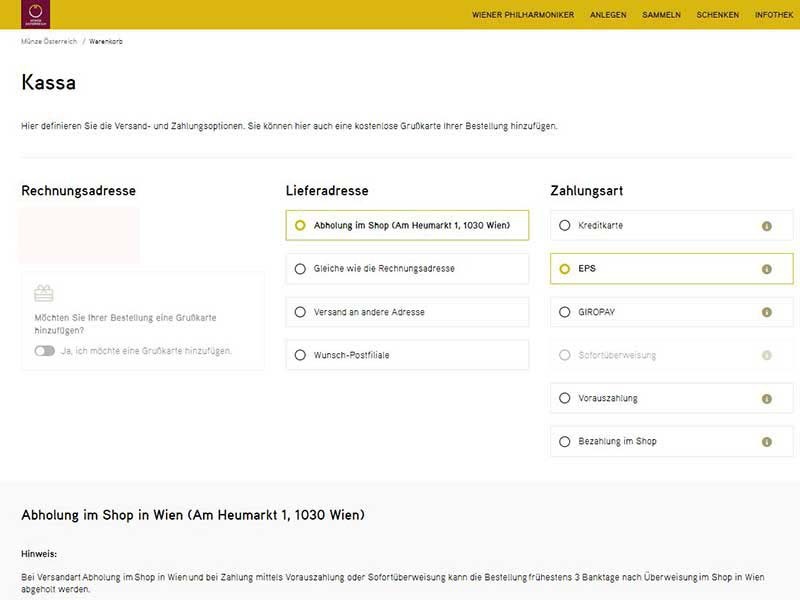The width and height of the screenshot is (800, 600).
Task: Click info icon next to Sofortüberweisung
Action: [767, 355]
